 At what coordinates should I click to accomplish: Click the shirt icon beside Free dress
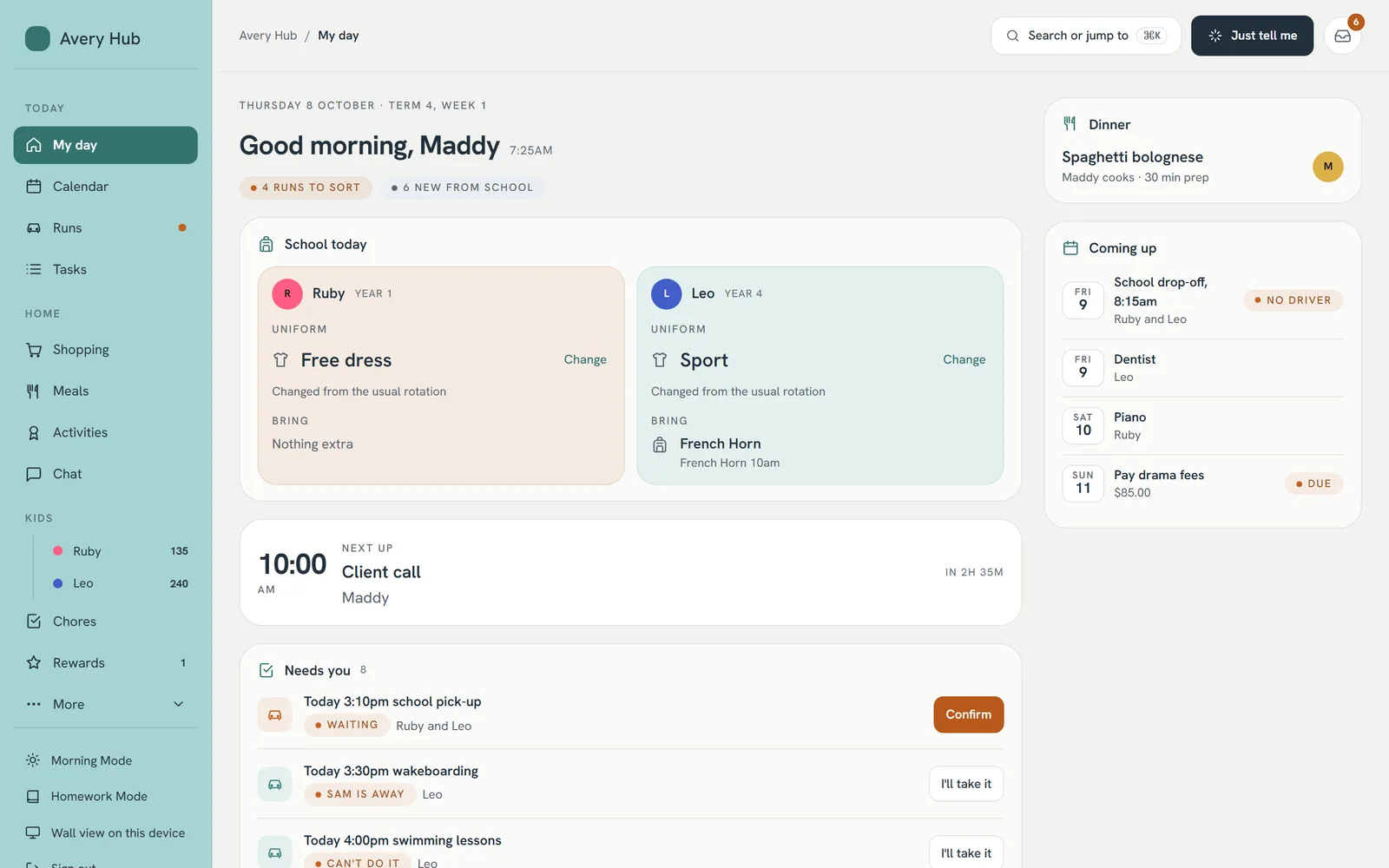coord(280,360)
